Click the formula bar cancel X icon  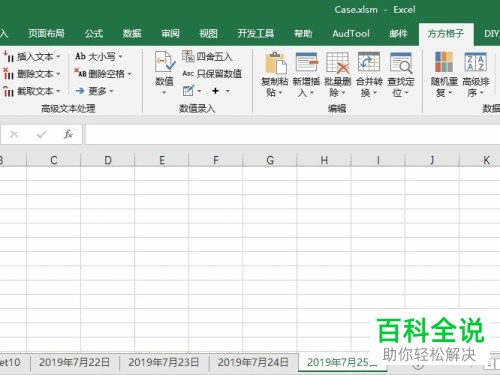click(x=14, y=134)
